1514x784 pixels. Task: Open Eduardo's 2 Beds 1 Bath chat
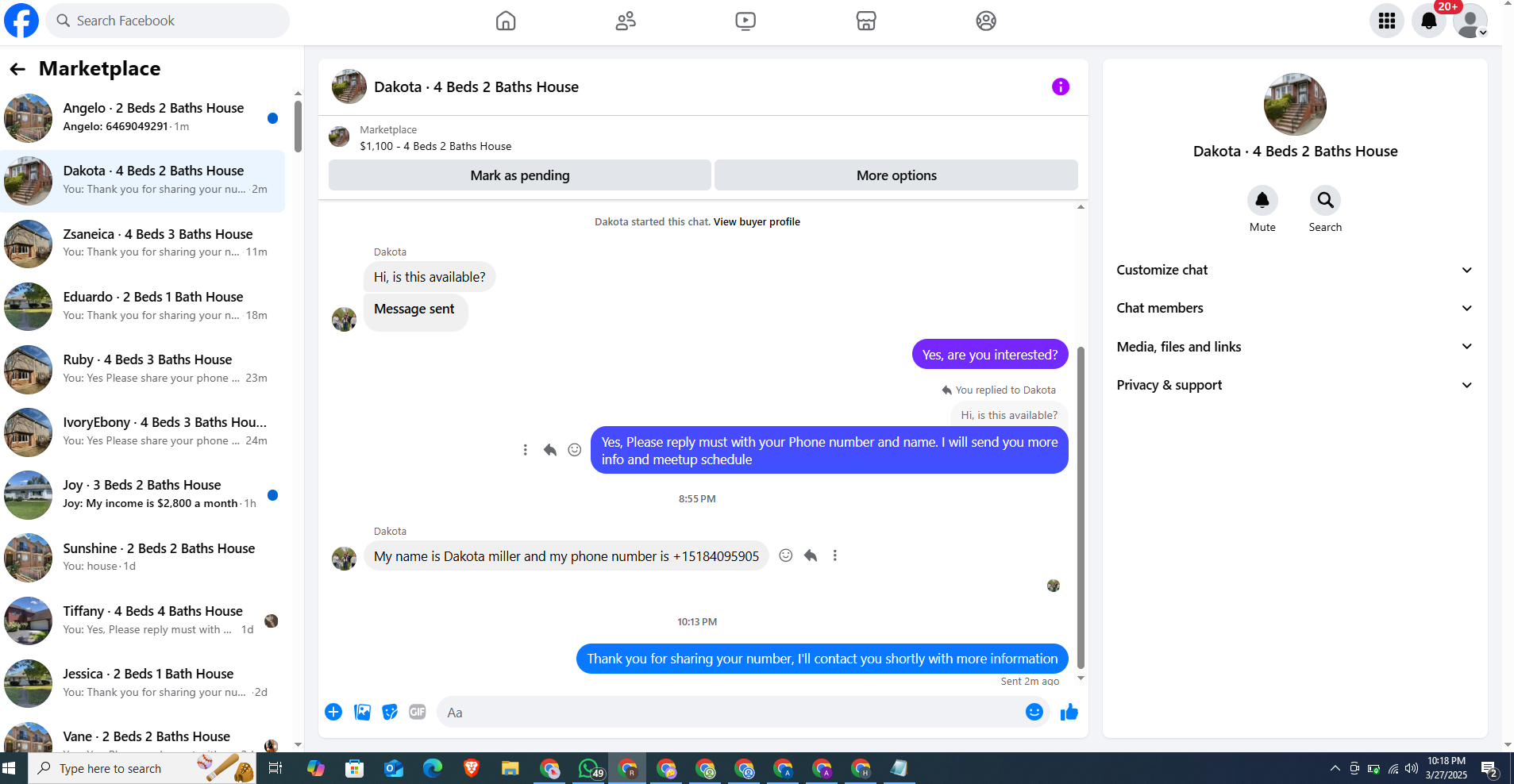(x=143, y=306)
